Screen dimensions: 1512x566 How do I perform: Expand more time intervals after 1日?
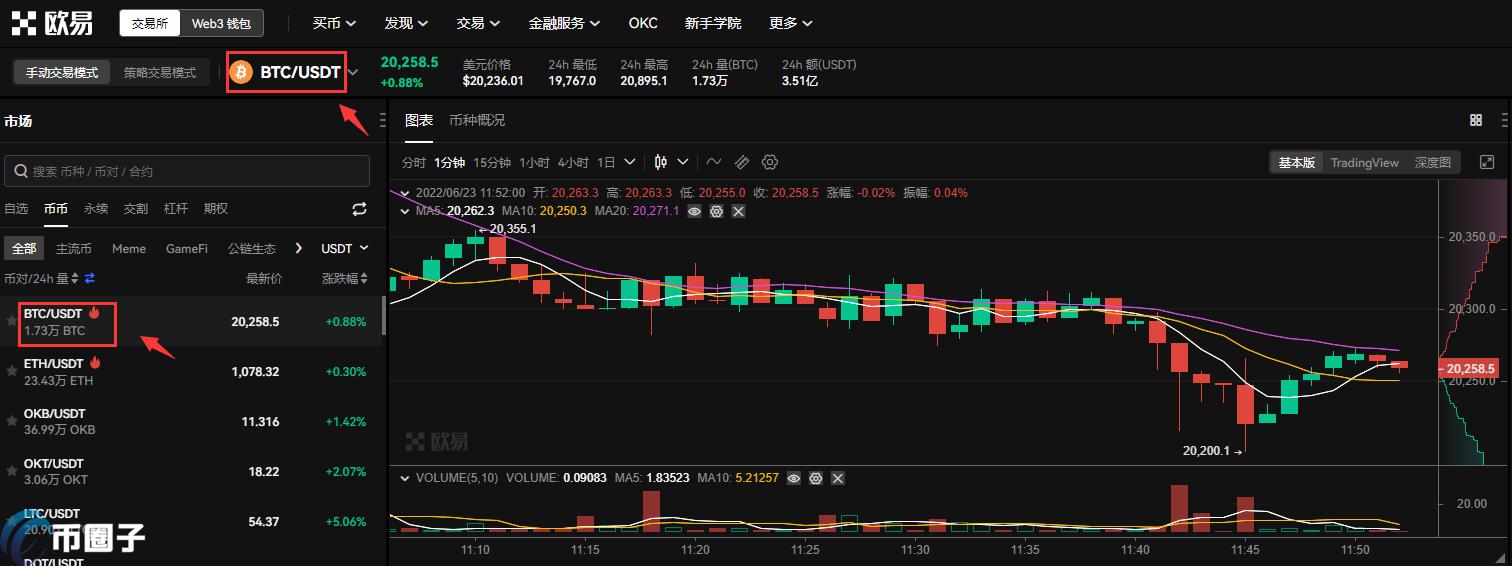click(630, 162)
